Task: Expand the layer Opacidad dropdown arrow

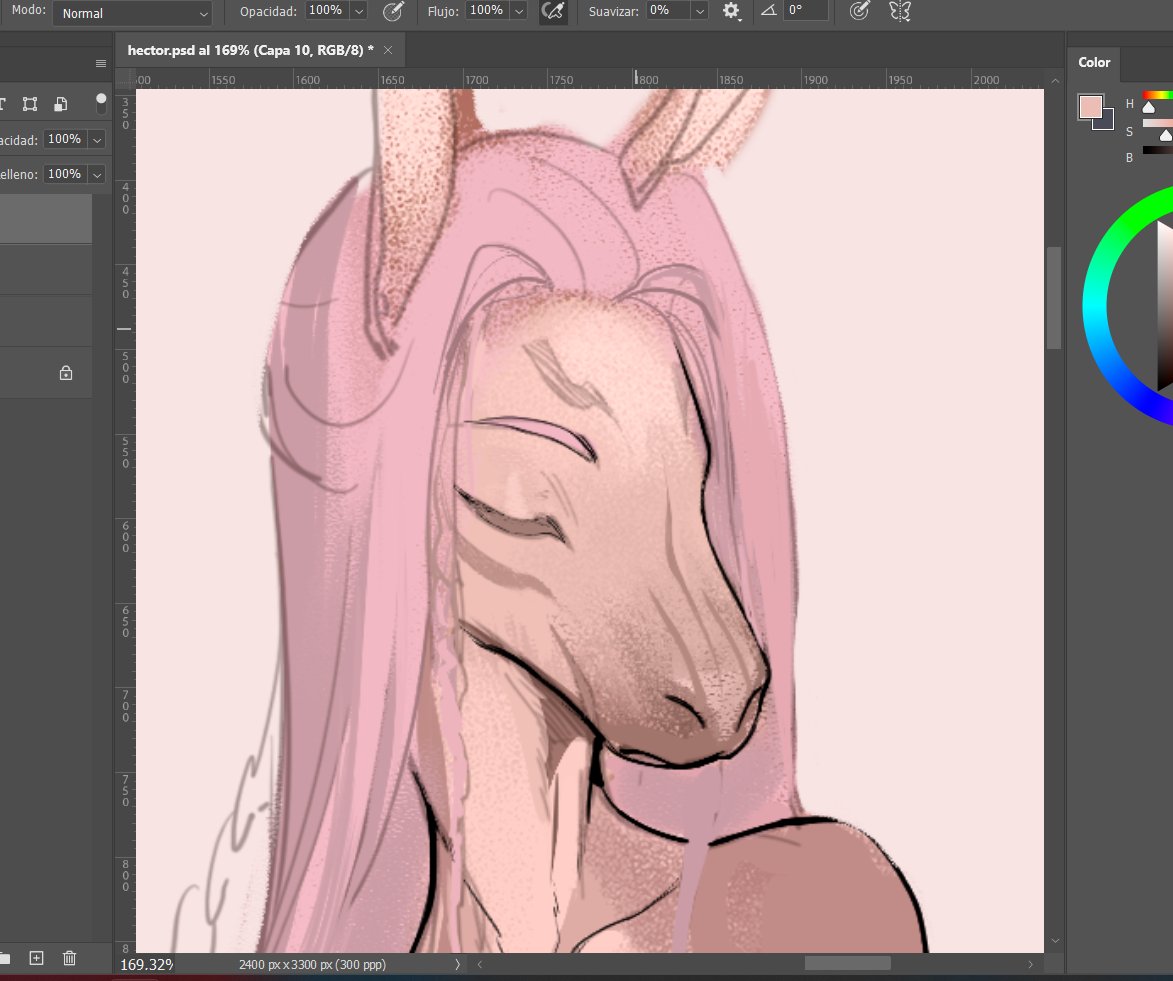Action: 97,139
